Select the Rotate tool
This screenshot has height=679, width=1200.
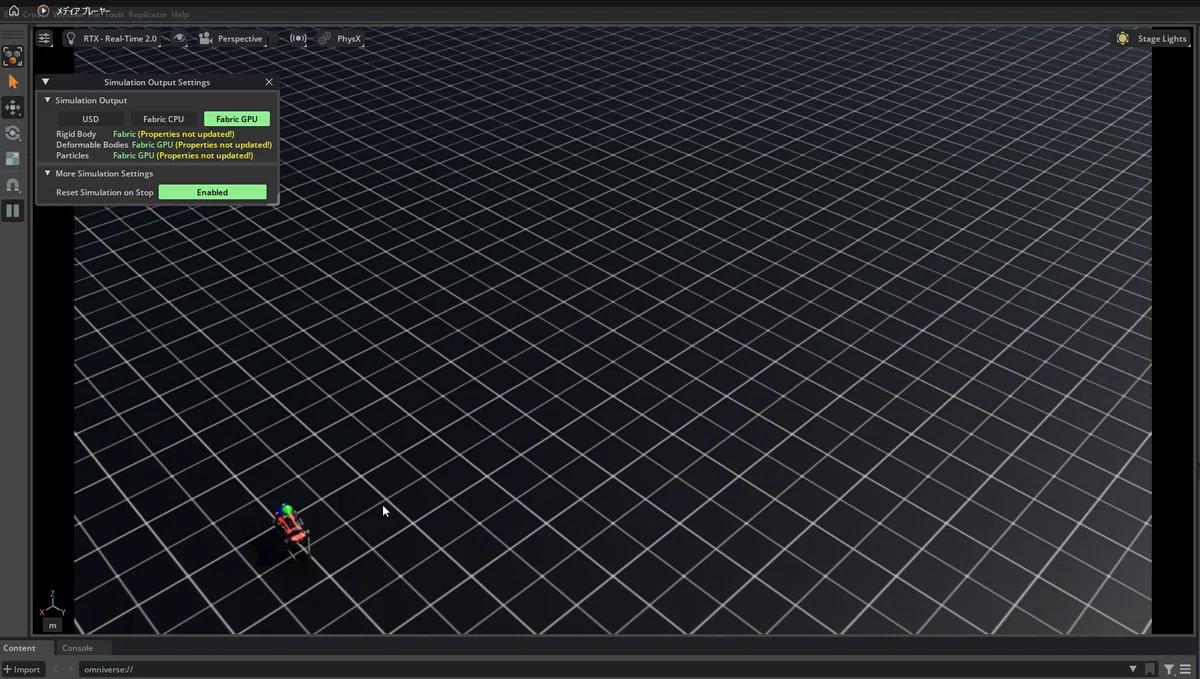tap(12, 133)
